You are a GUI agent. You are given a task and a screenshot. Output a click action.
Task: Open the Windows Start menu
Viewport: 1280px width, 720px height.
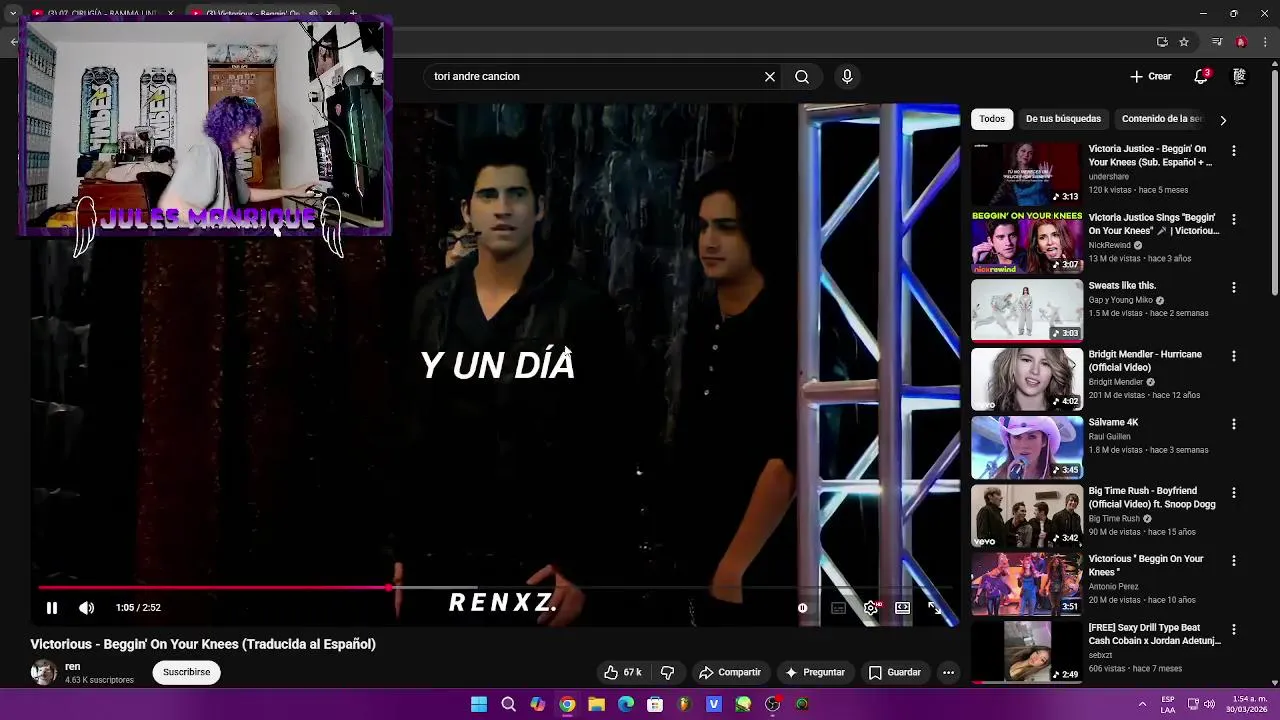point(479,704)
